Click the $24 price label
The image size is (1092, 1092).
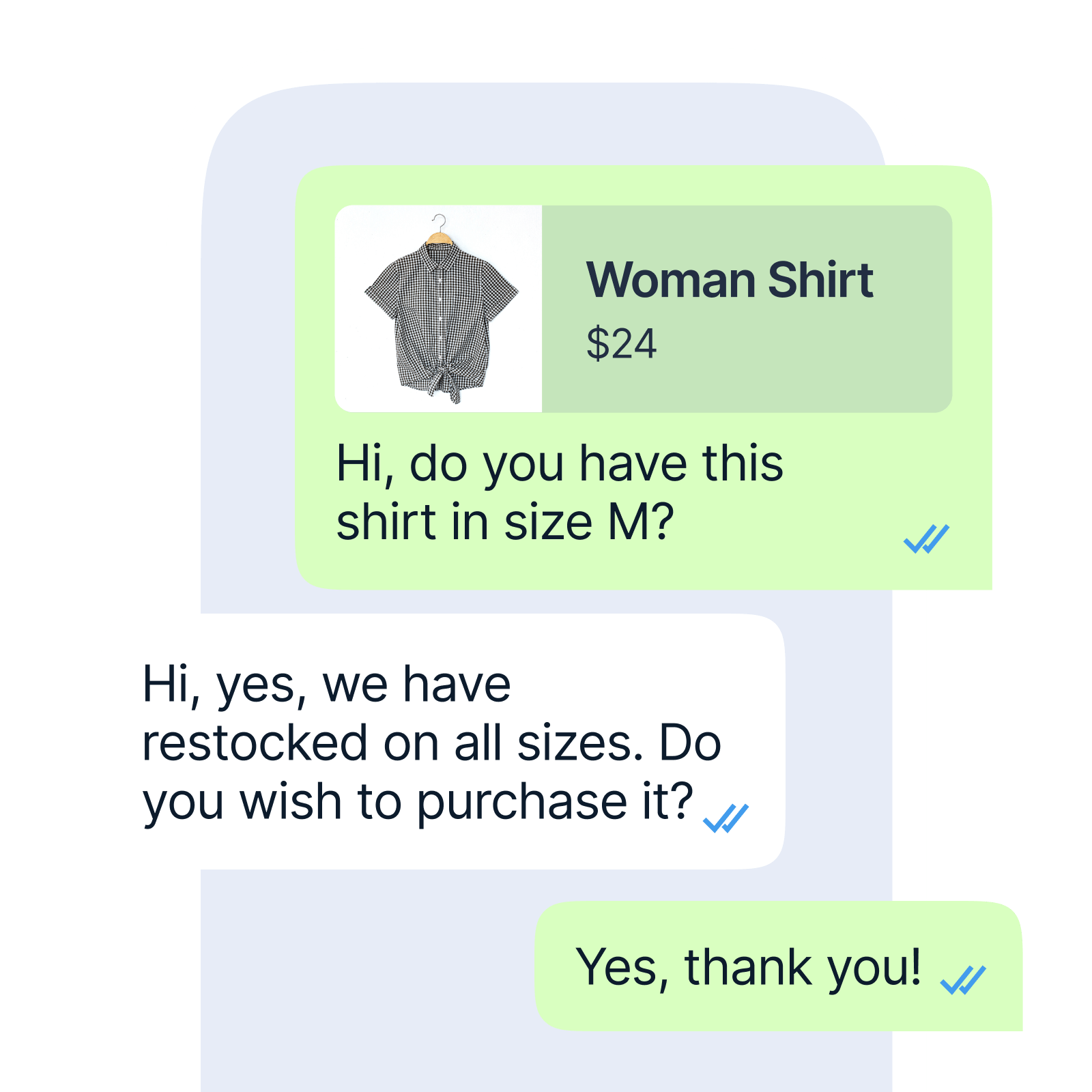click(621, 343)
